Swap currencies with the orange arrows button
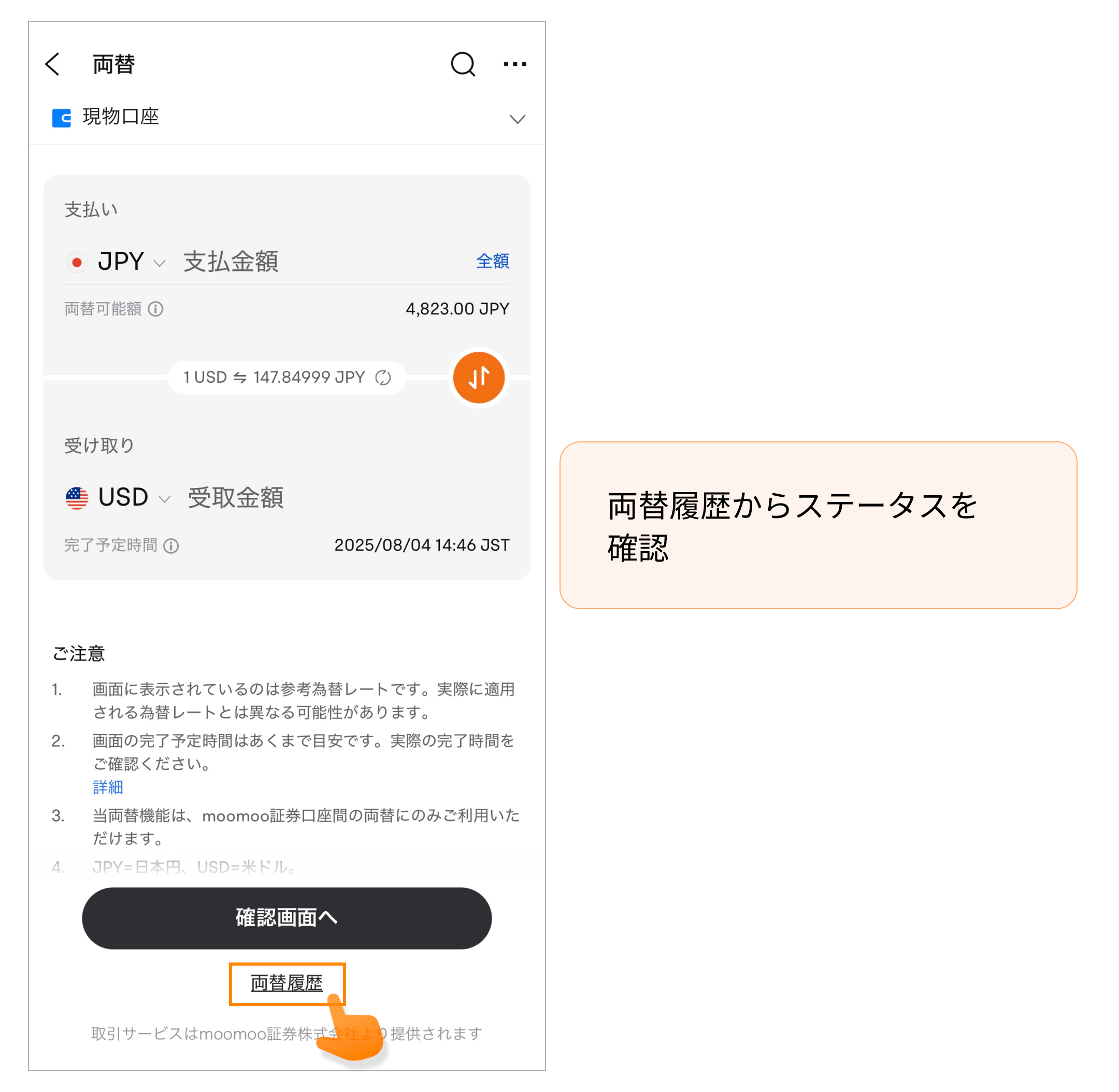 pyautogui.click(x=478, y=377)
